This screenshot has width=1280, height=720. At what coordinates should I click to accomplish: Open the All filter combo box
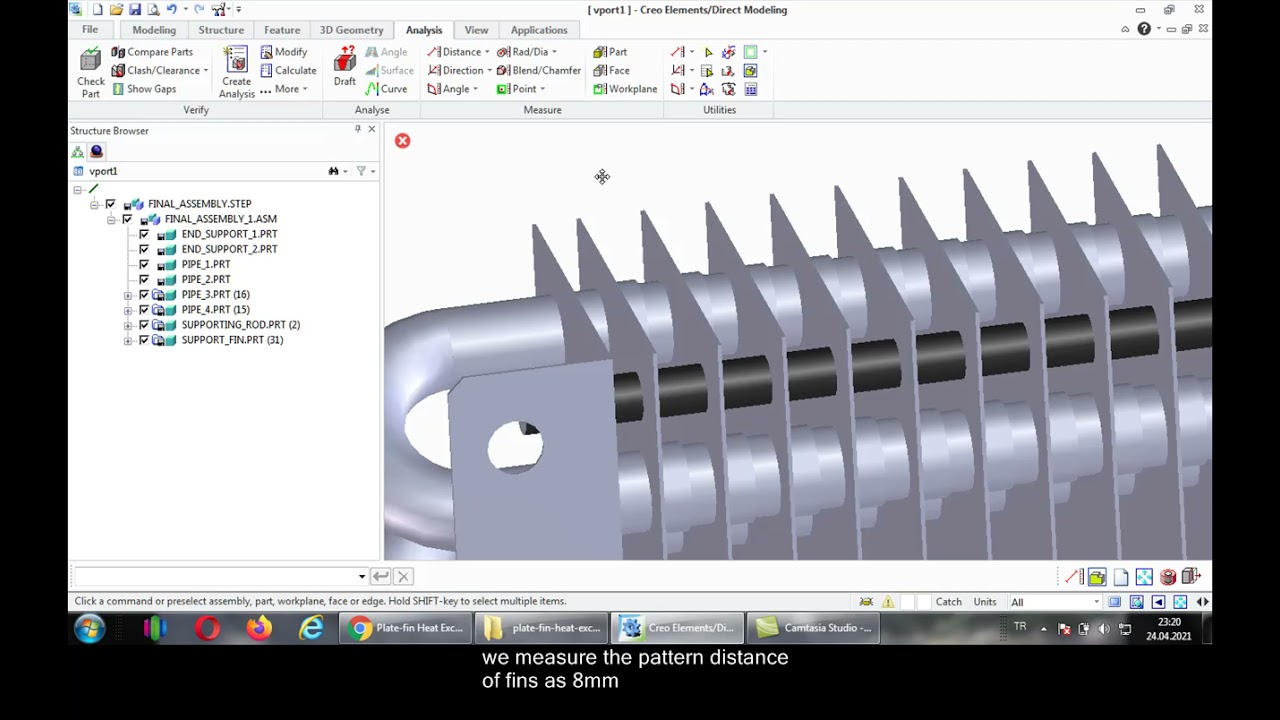click(x=1055, y=602)
